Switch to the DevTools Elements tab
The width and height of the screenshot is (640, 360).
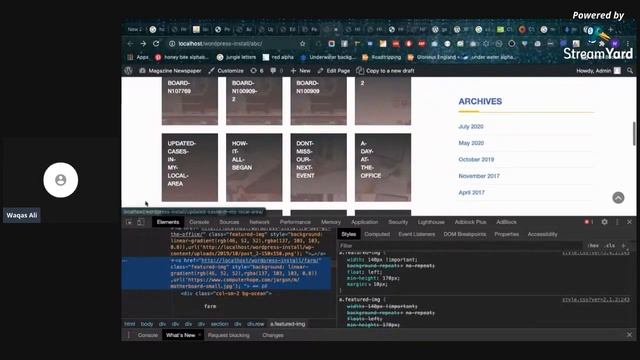(168, 222)
